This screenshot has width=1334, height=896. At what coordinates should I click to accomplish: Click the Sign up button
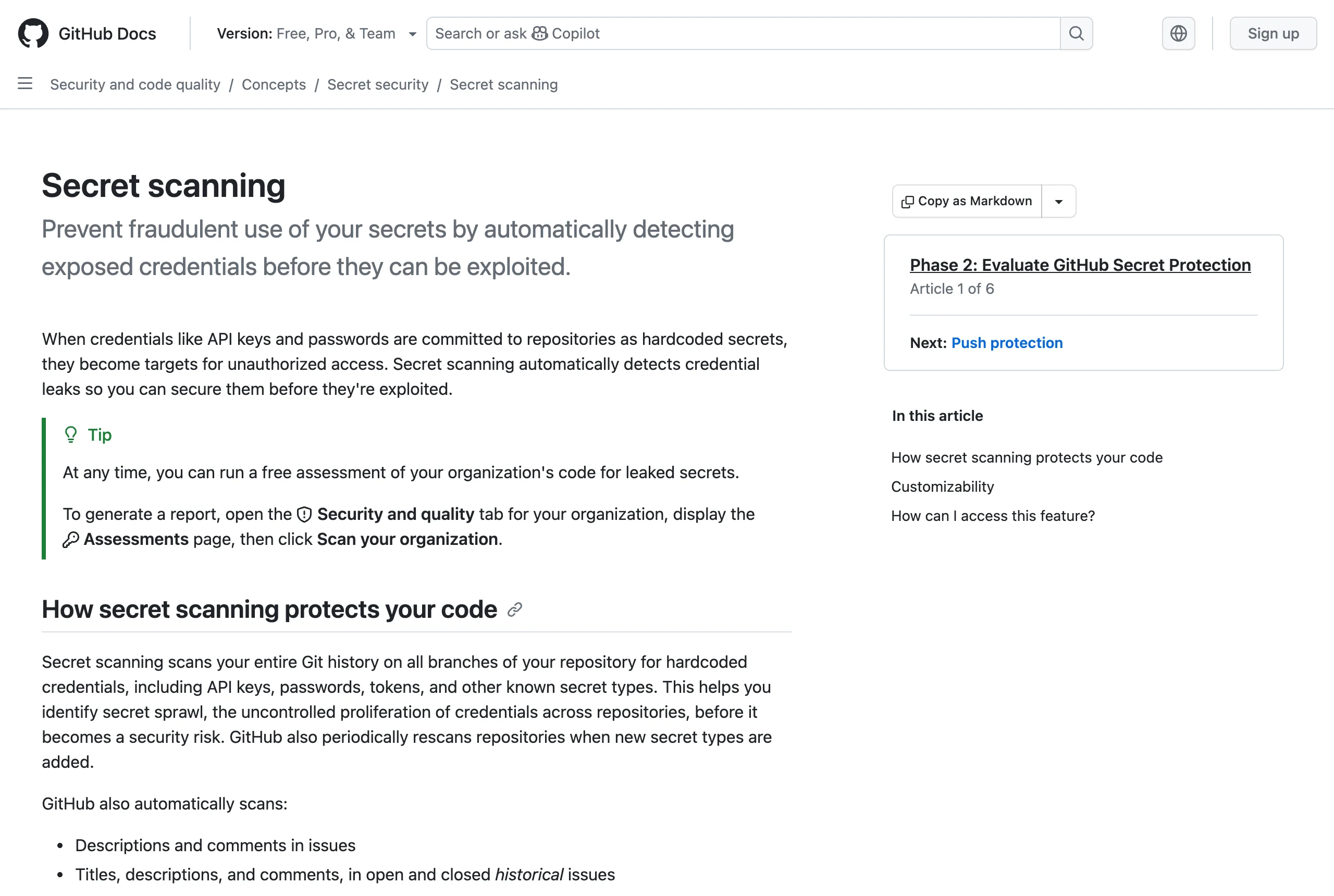[x=1273, y=33]
